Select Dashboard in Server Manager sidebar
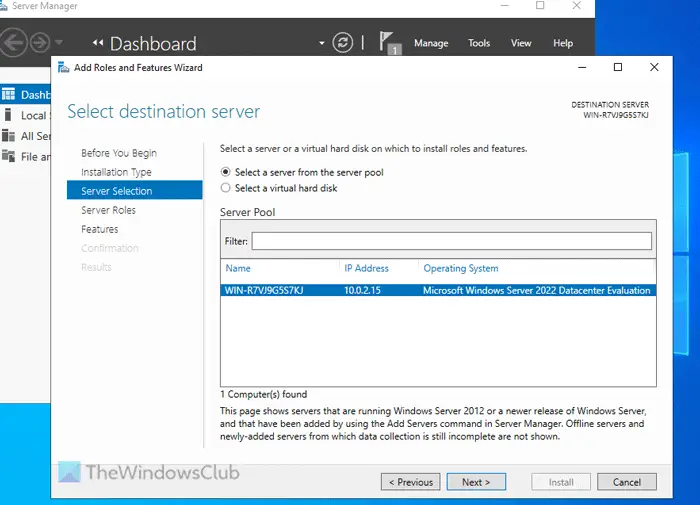Viewport: 700px width, 505px height. click(25, 95)
